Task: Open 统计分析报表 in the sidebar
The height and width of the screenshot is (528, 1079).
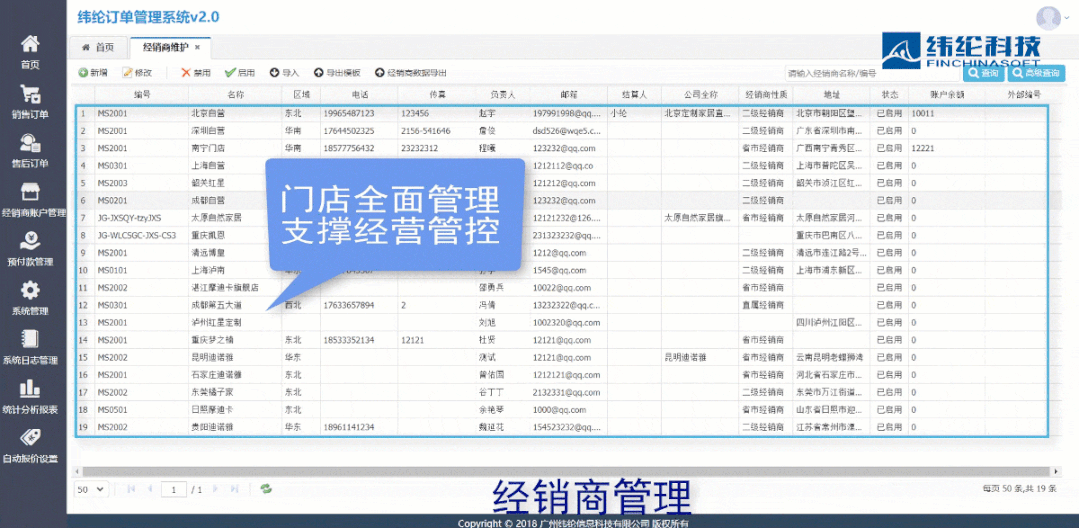Action: click(30, 397)
